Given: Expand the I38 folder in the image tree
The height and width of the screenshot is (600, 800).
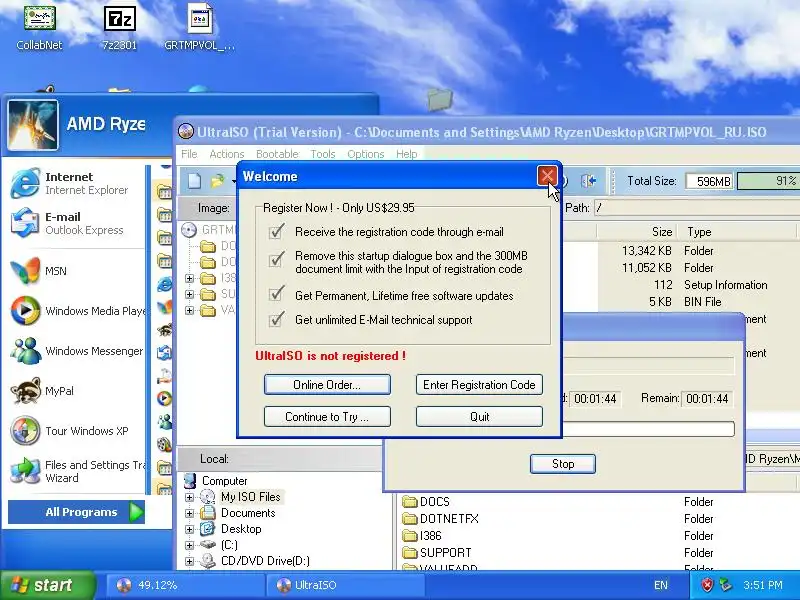Looking at the screenshot, I should tap(189, 278).
